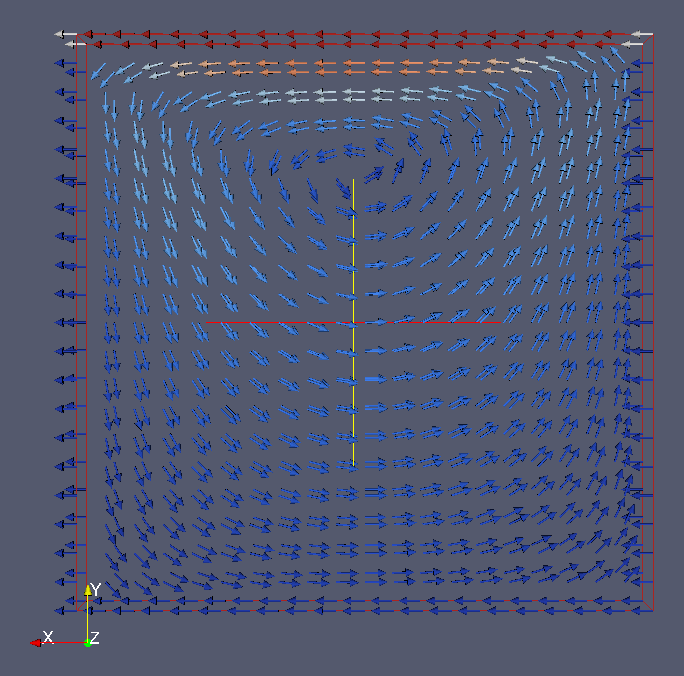Click the X label of orientation axes
684x676 pixels.
point(48,636)
